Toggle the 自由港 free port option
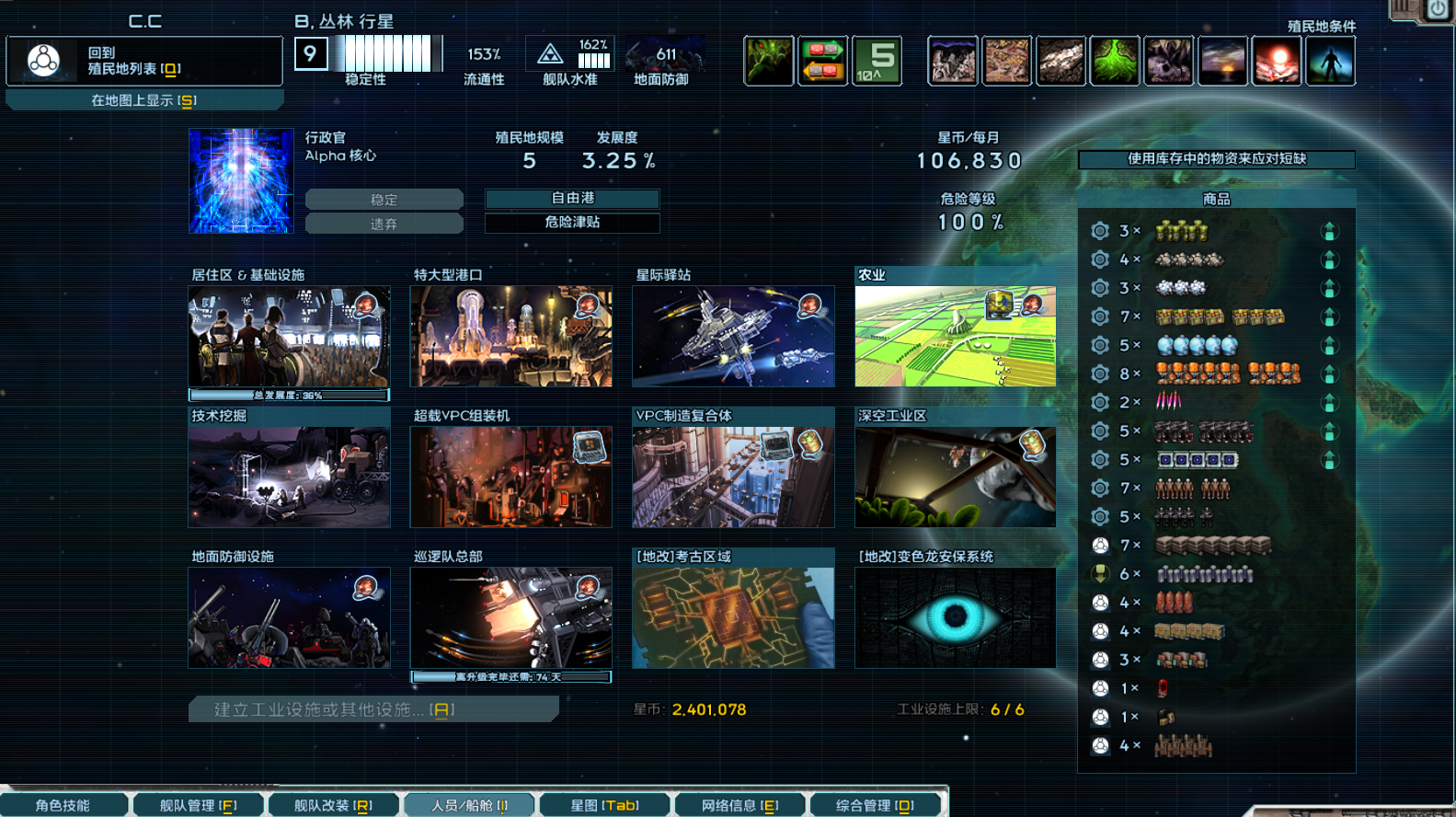The height and width of the screenshot is (817, 1456). [x=572, y=199]
